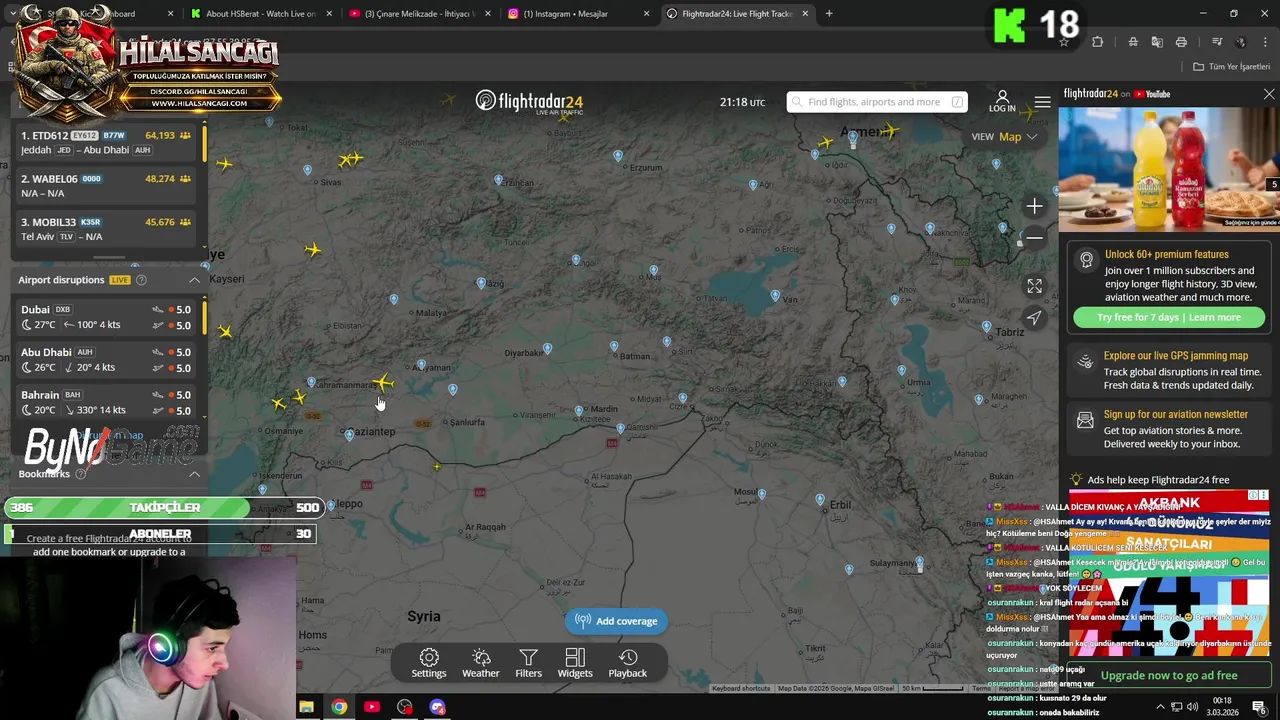Click the Flightradar24 logo
Screen dimensions: 1280x720
pyautogui.click(x=529, y=102)
